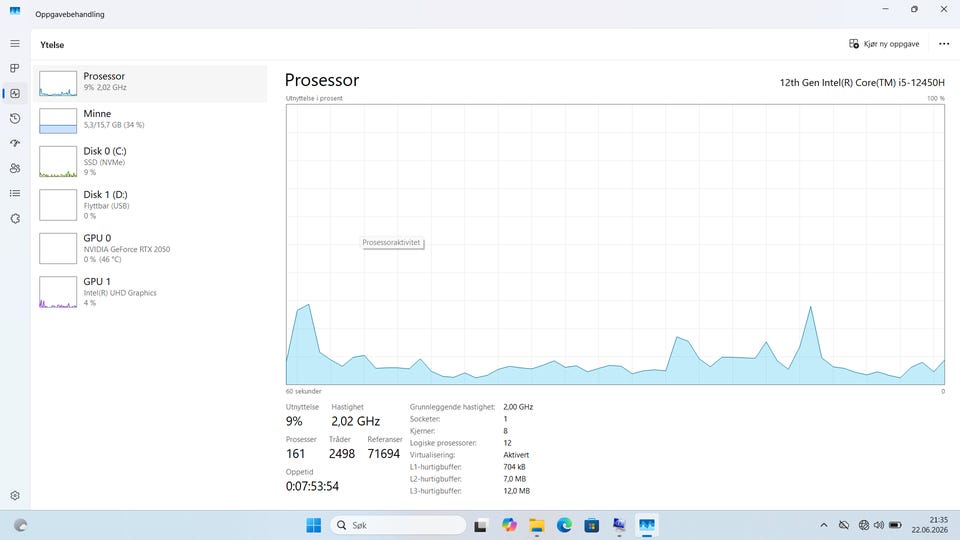Screen dimensions: 960x540
Task: Select Prosessor in the performance list
Action: coord(150,83)
